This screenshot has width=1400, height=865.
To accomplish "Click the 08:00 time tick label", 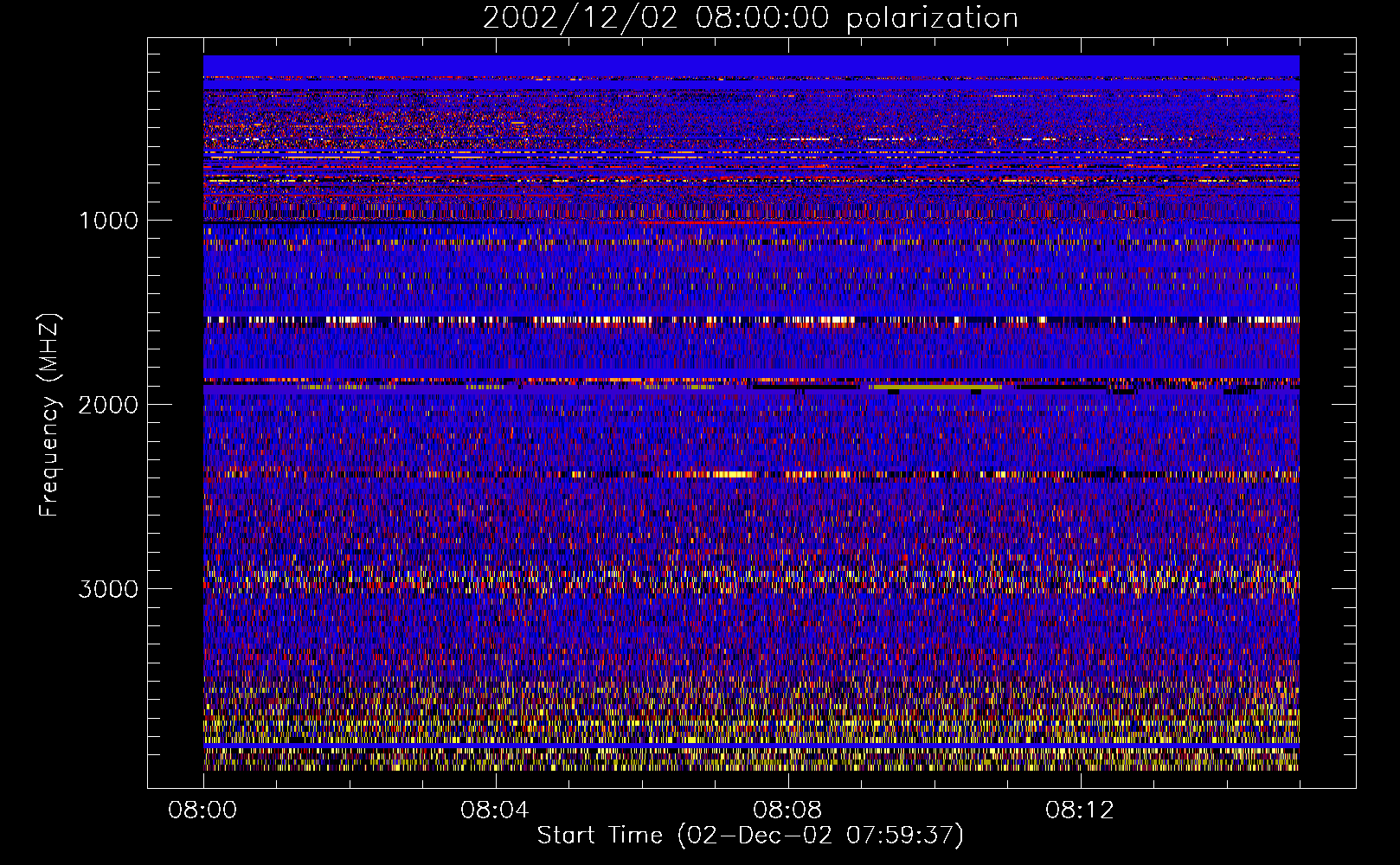I will 202,811.
